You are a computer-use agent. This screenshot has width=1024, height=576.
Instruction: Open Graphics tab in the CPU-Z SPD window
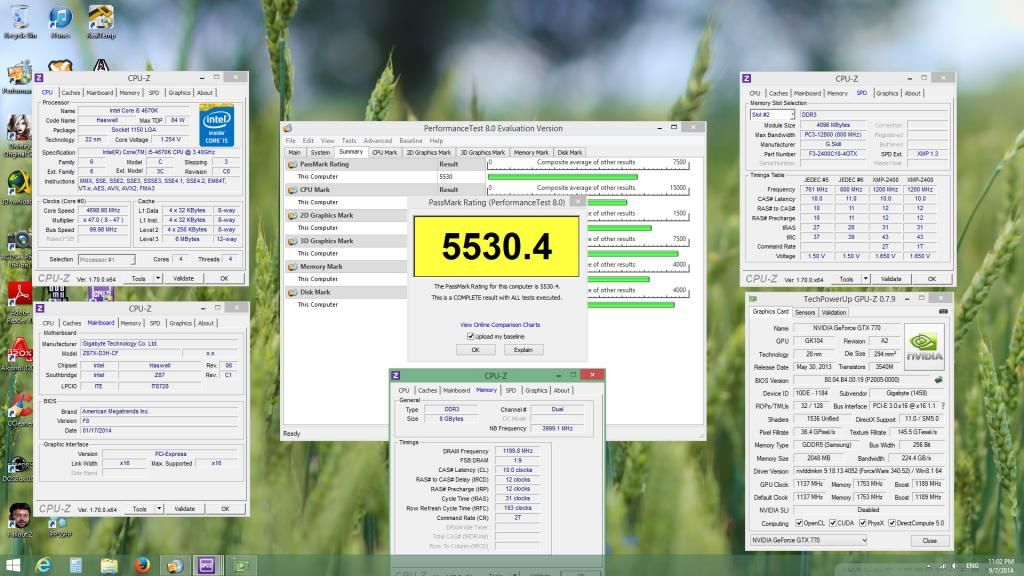click(886, 93)
